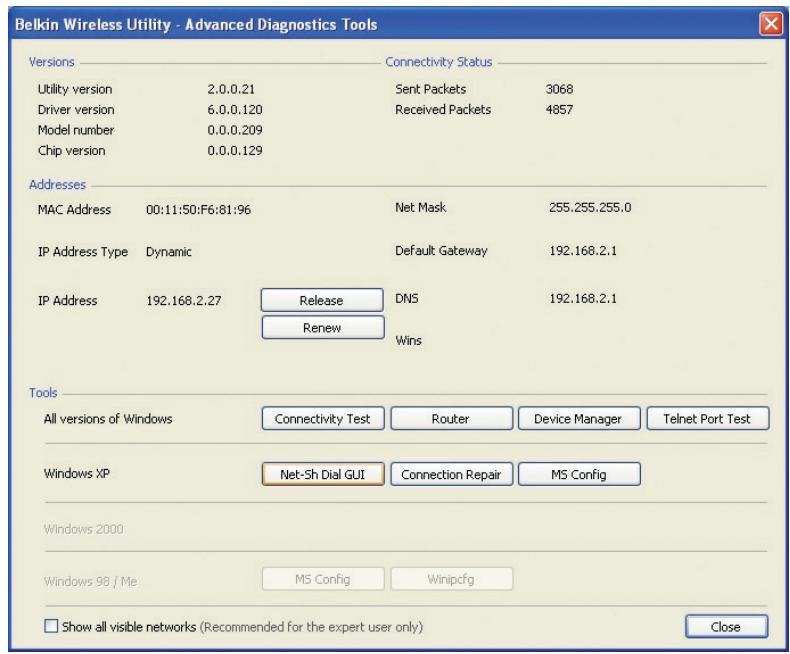
Task: Click the IP address value 192.168.2.27
Action: point(183,301)
